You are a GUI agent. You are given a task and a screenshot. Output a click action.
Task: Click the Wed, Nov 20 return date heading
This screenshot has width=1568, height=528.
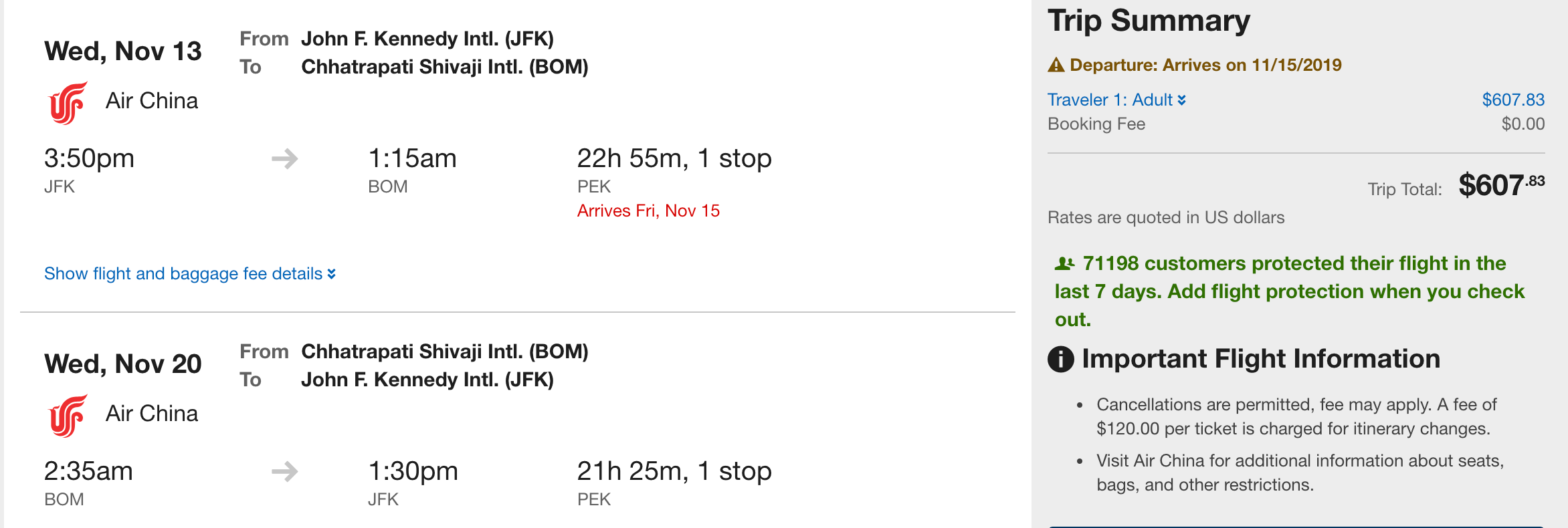123,364
